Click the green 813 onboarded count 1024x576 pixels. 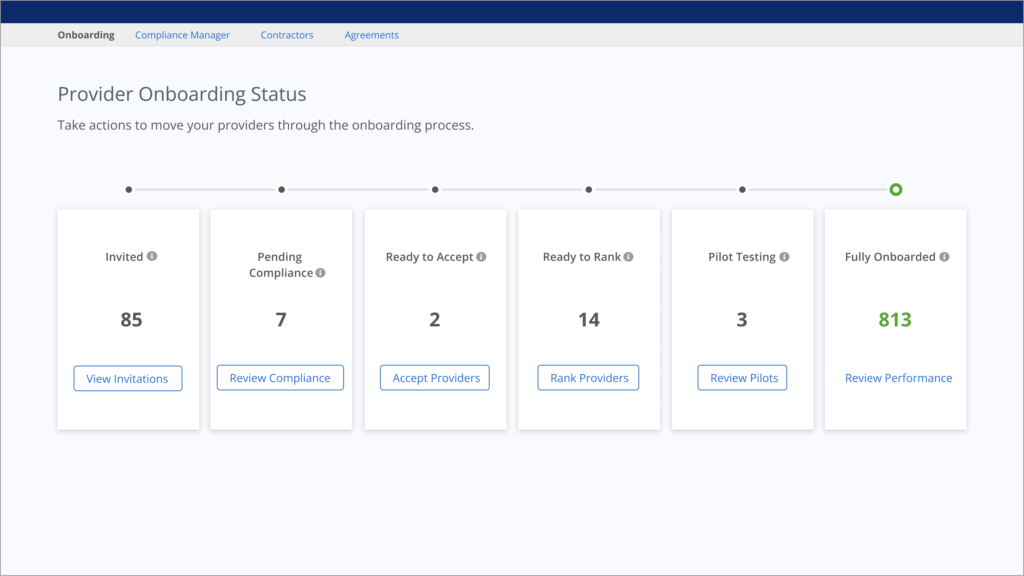click(895, 320)
